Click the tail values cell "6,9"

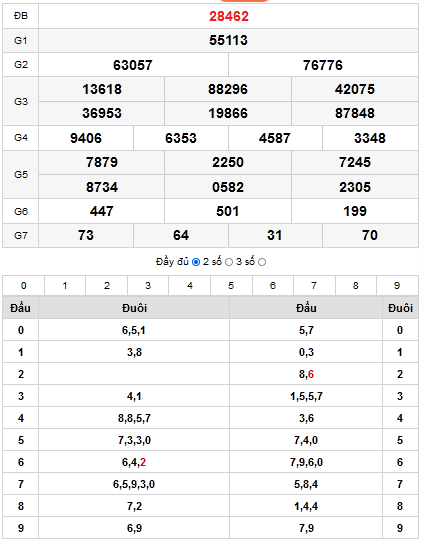[134, 528]
